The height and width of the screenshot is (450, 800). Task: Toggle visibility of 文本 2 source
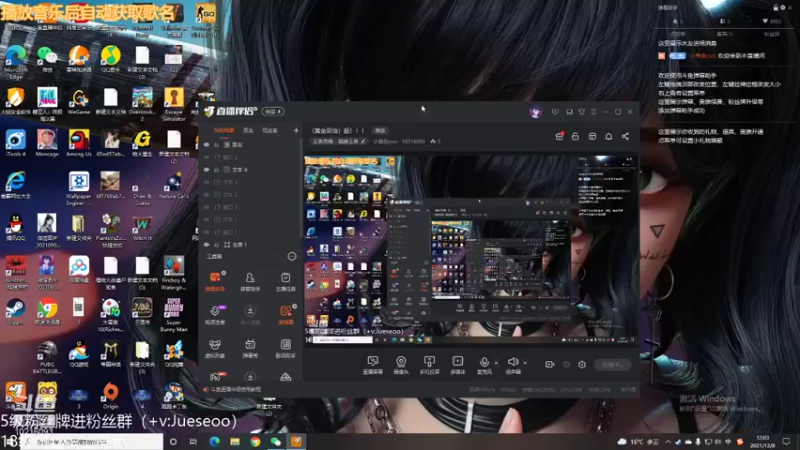coord(207,195)
